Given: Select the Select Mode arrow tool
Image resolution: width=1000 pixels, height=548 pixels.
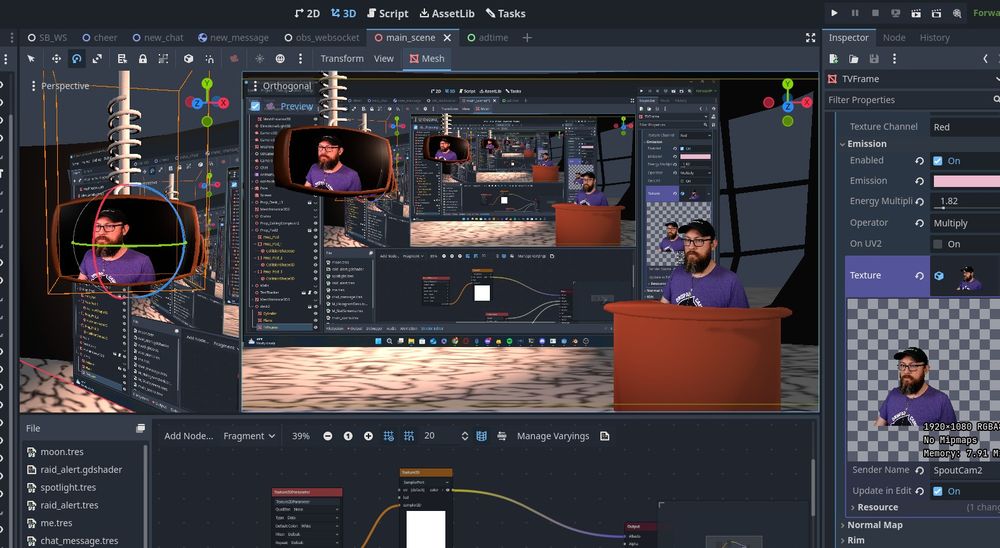Looking at the screenshot, I should click(31, 59).
